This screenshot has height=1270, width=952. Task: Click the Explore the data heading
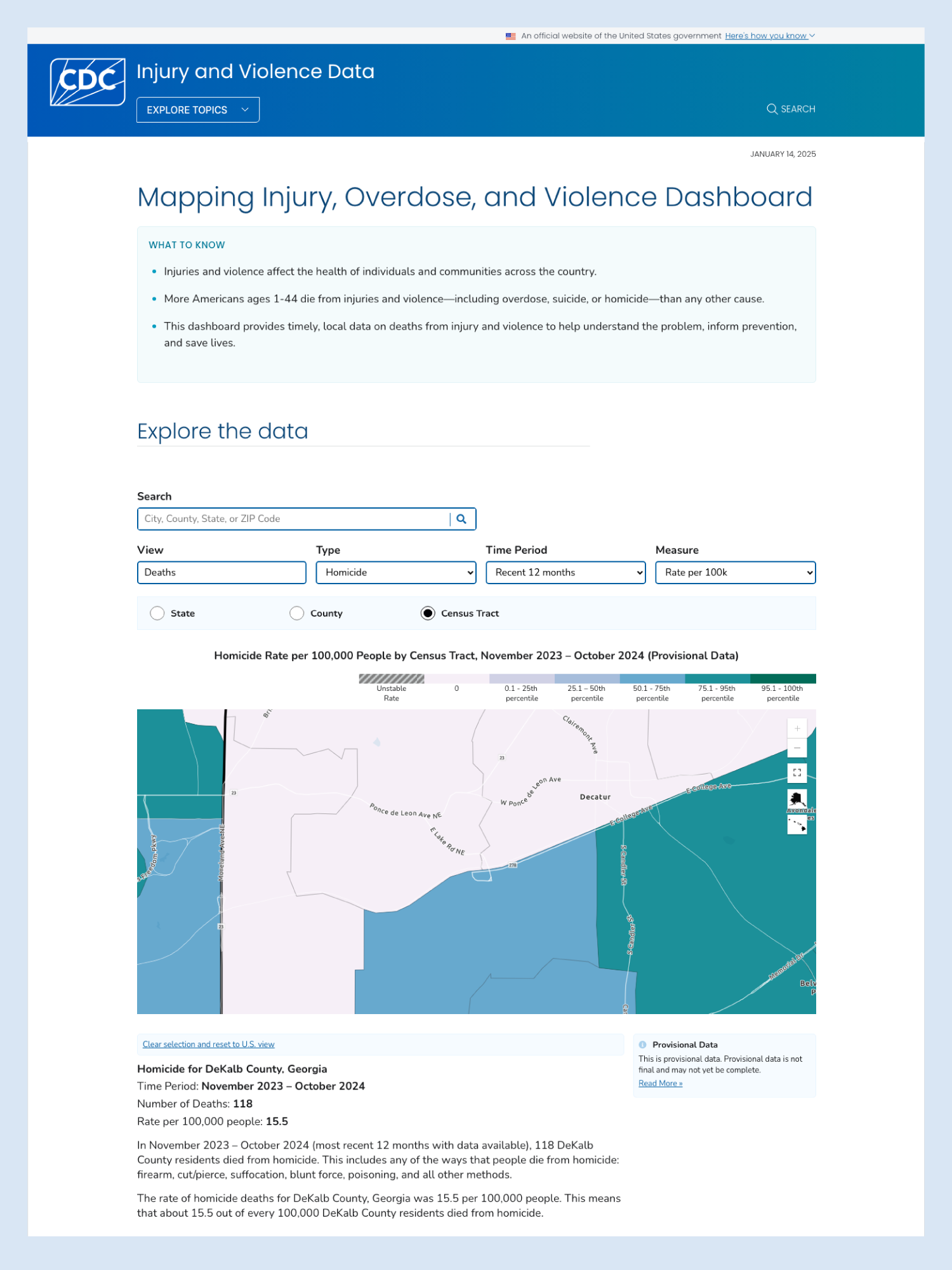[x=223, y=431]
